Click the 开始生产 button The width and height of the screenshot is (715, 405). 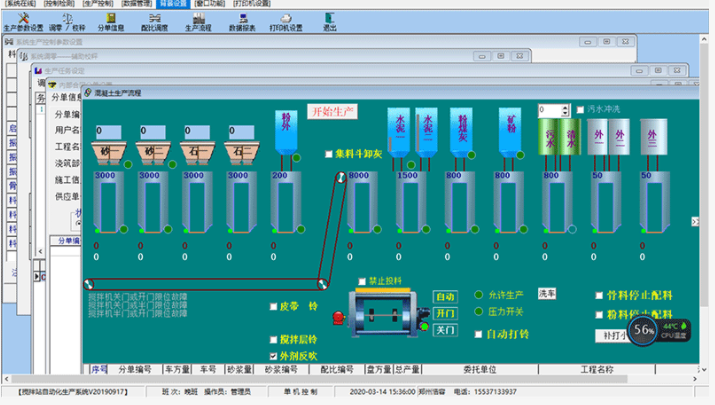(332, 112)
